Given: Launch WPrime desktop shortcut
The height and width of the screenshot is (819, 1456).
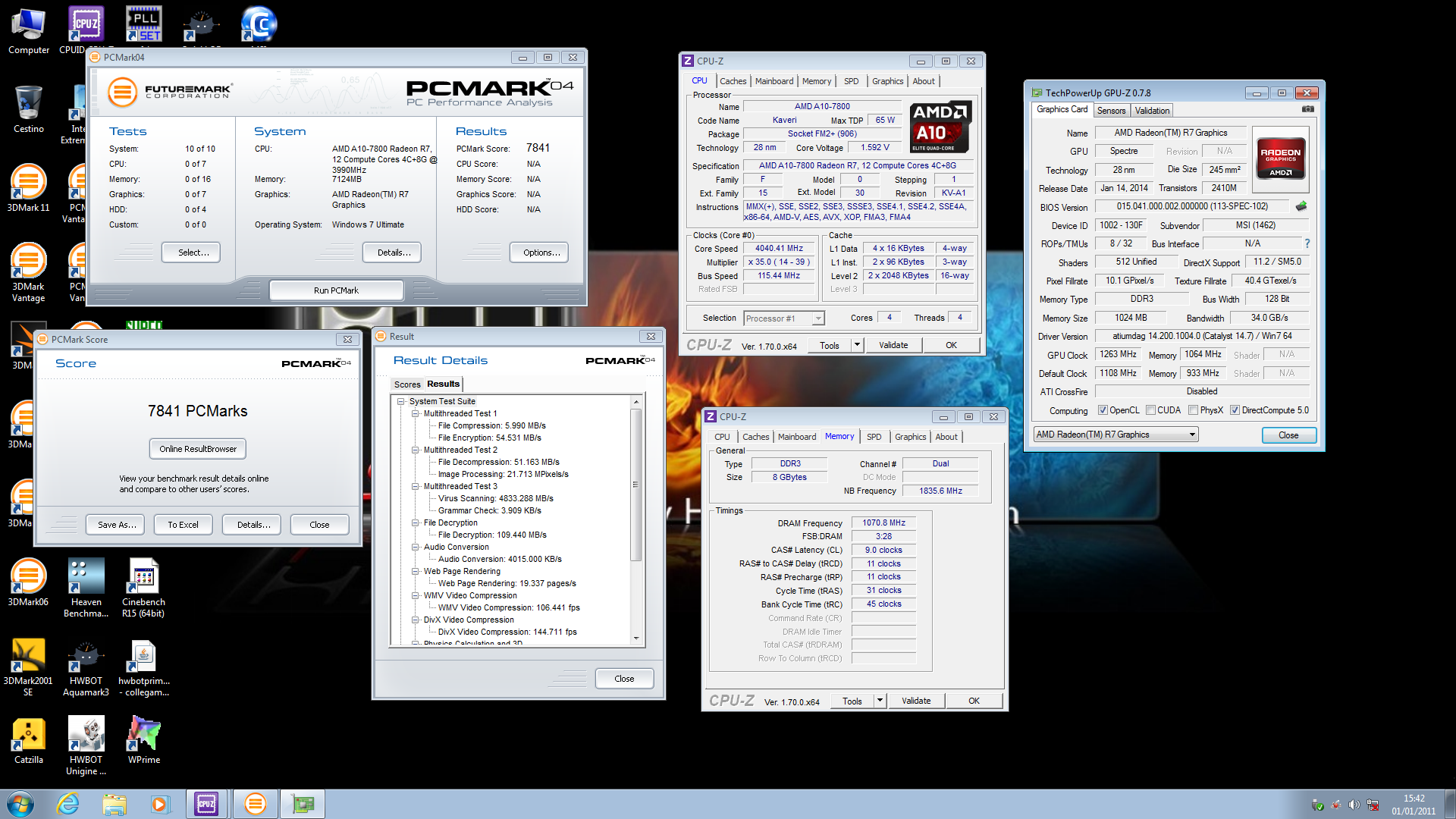Looking at the screenshot, I should click(143, 740).
